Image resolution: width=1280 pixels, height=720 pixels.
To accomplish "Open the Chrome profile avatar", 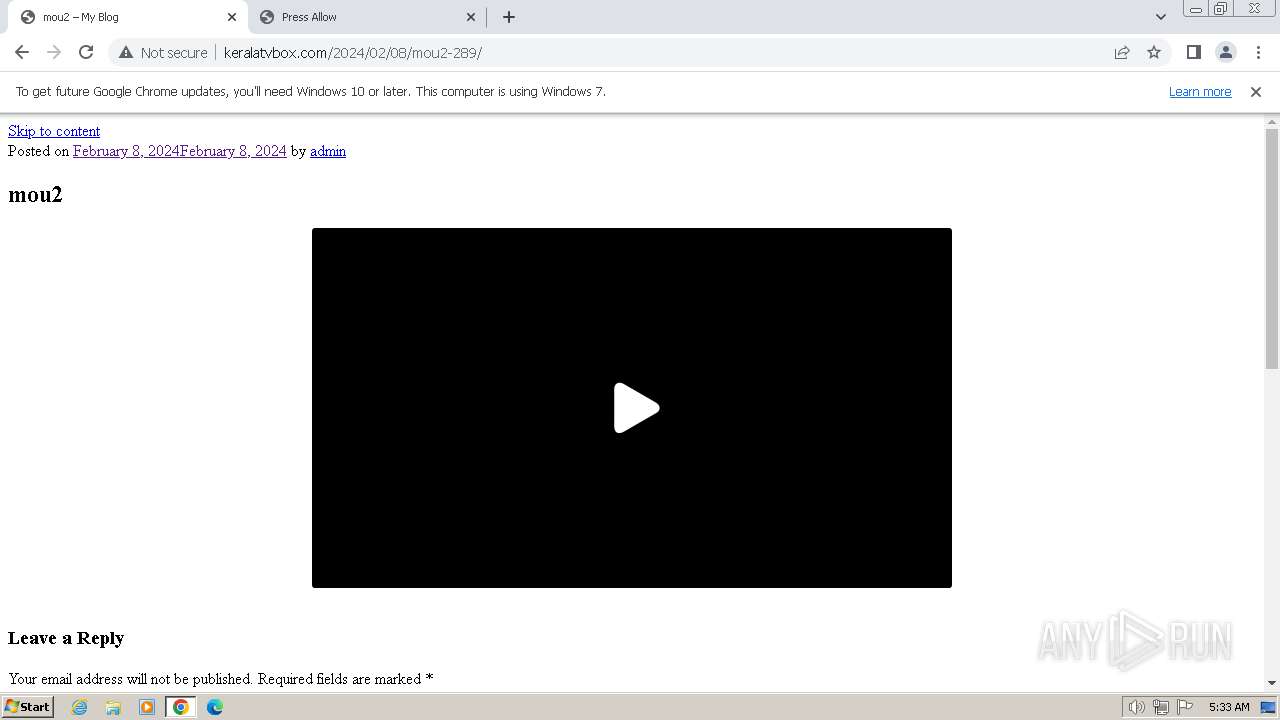I will [x=1225, y=52].
